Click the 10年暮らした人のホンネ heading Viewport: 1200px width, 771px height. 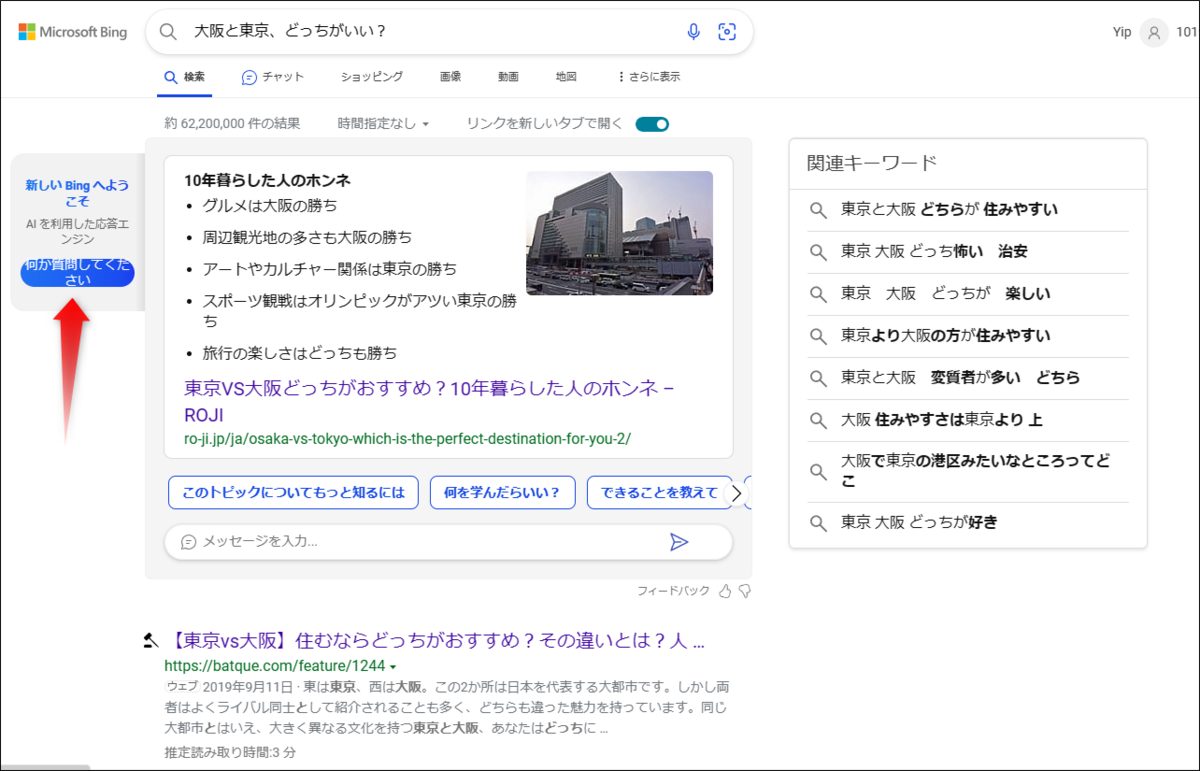coord(267,181)
